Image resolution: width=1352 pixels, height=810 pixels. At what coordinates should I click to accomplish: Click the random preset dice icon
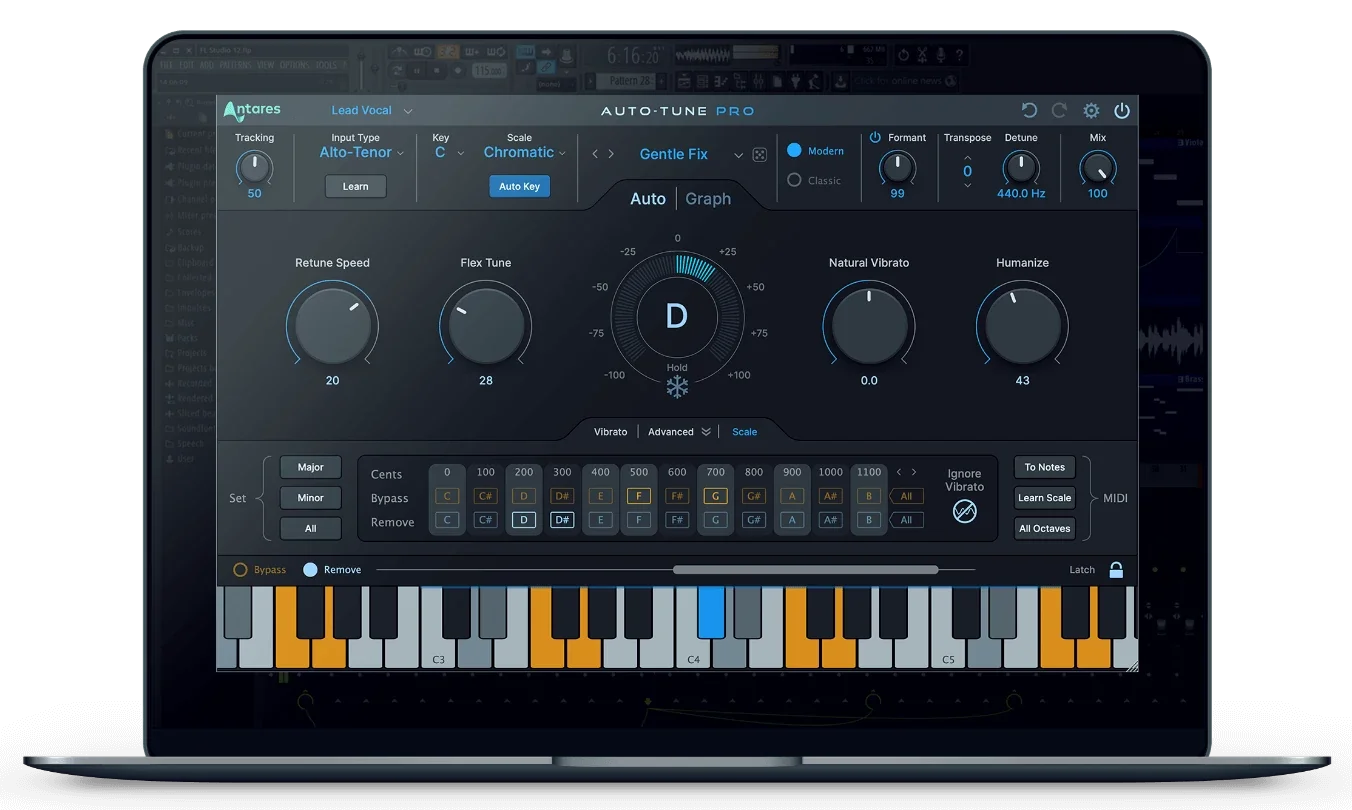point(760,155)
